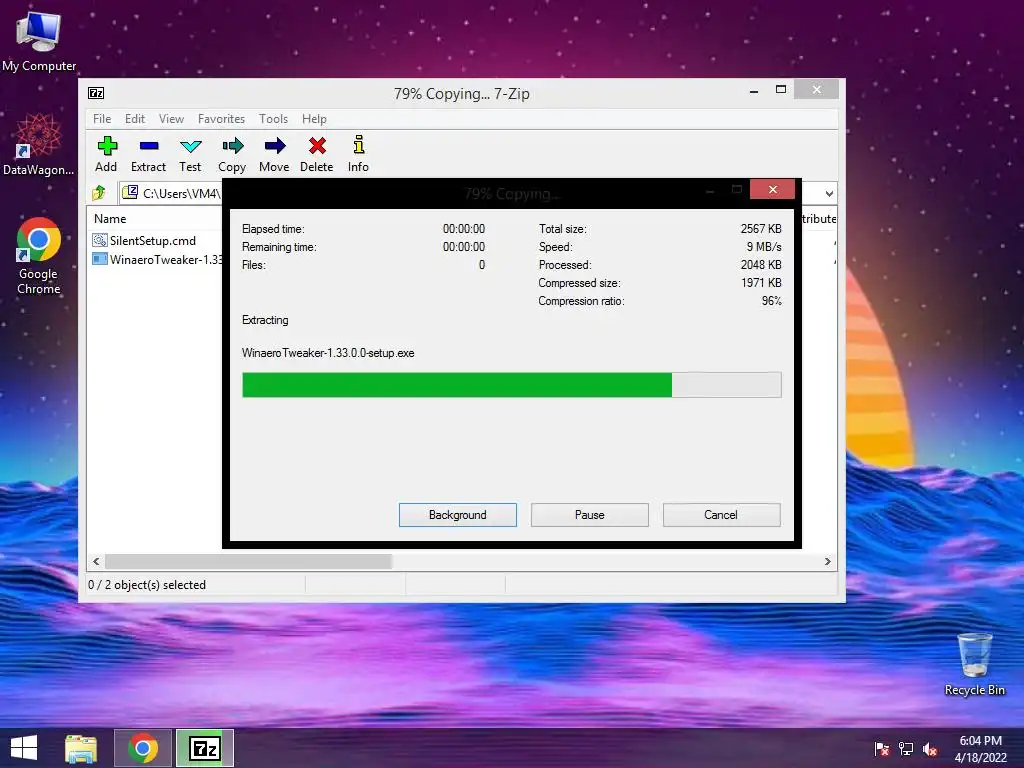Click the '0 / 2 object(s) selected' status text
This screenshot has width=1024, height=768.
tap(147, 584)
